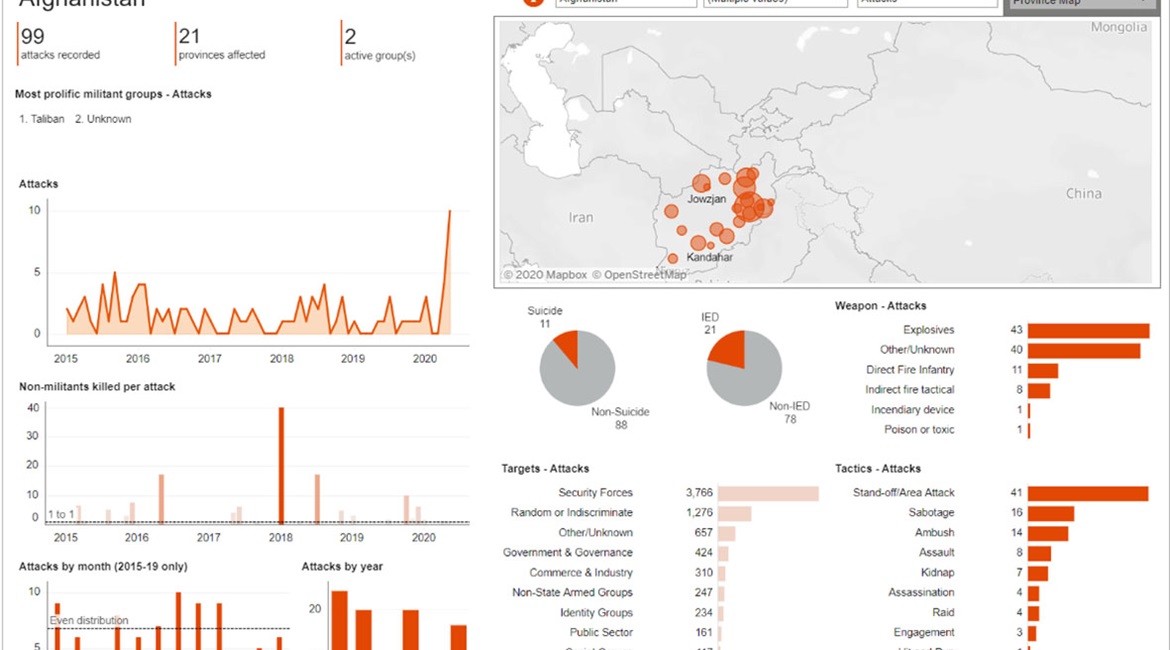
Task: Click the 'Attacks by month (2015-19 only)' title
Action: [x=103, y=566]
